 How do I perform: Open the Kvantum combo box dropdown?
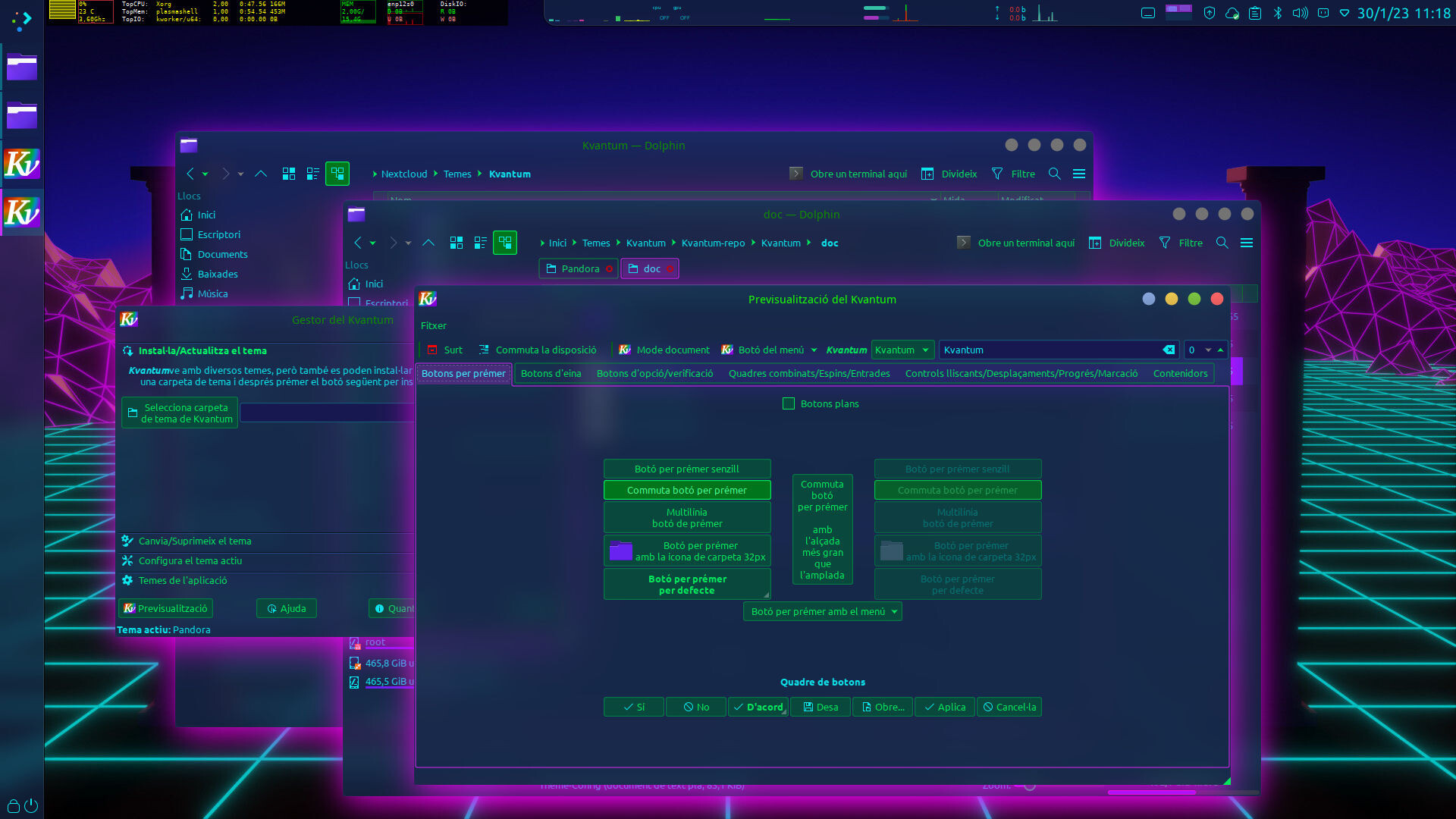tap(902, 350)
